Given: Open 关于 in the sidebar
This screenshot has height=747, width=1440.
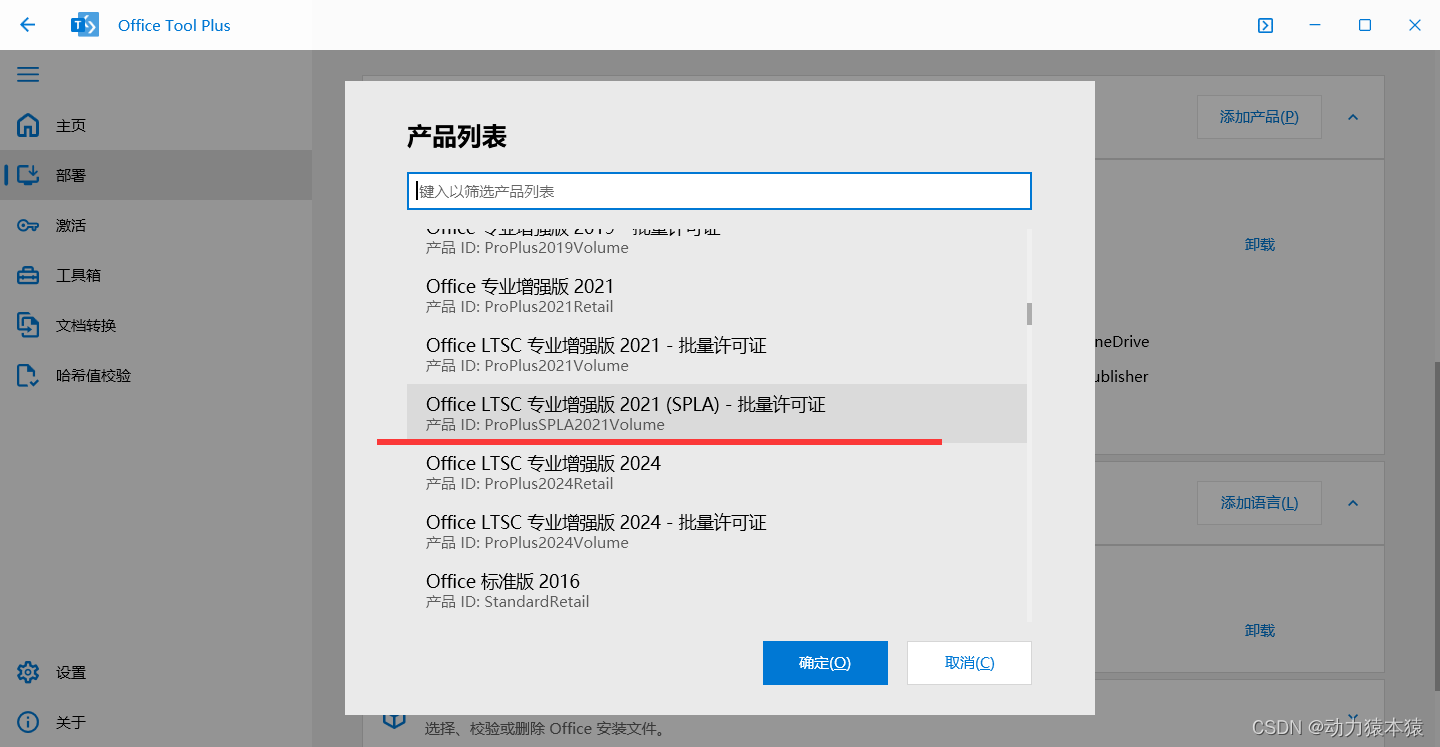Looking at the screenshot, I should pyautogui.click(x=156, y=722).
